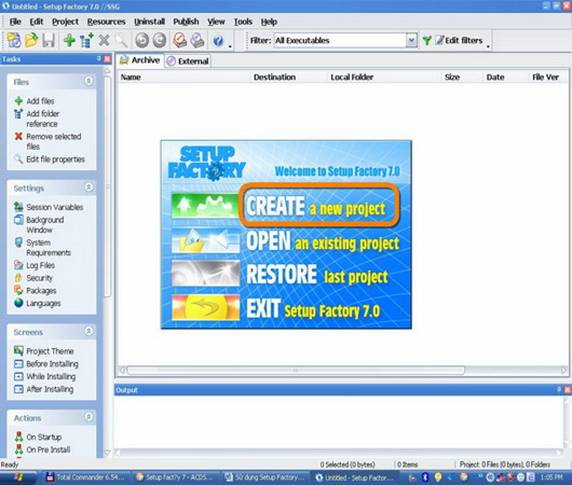Open the File menu
572x485 pixels.
coord(15,22)
